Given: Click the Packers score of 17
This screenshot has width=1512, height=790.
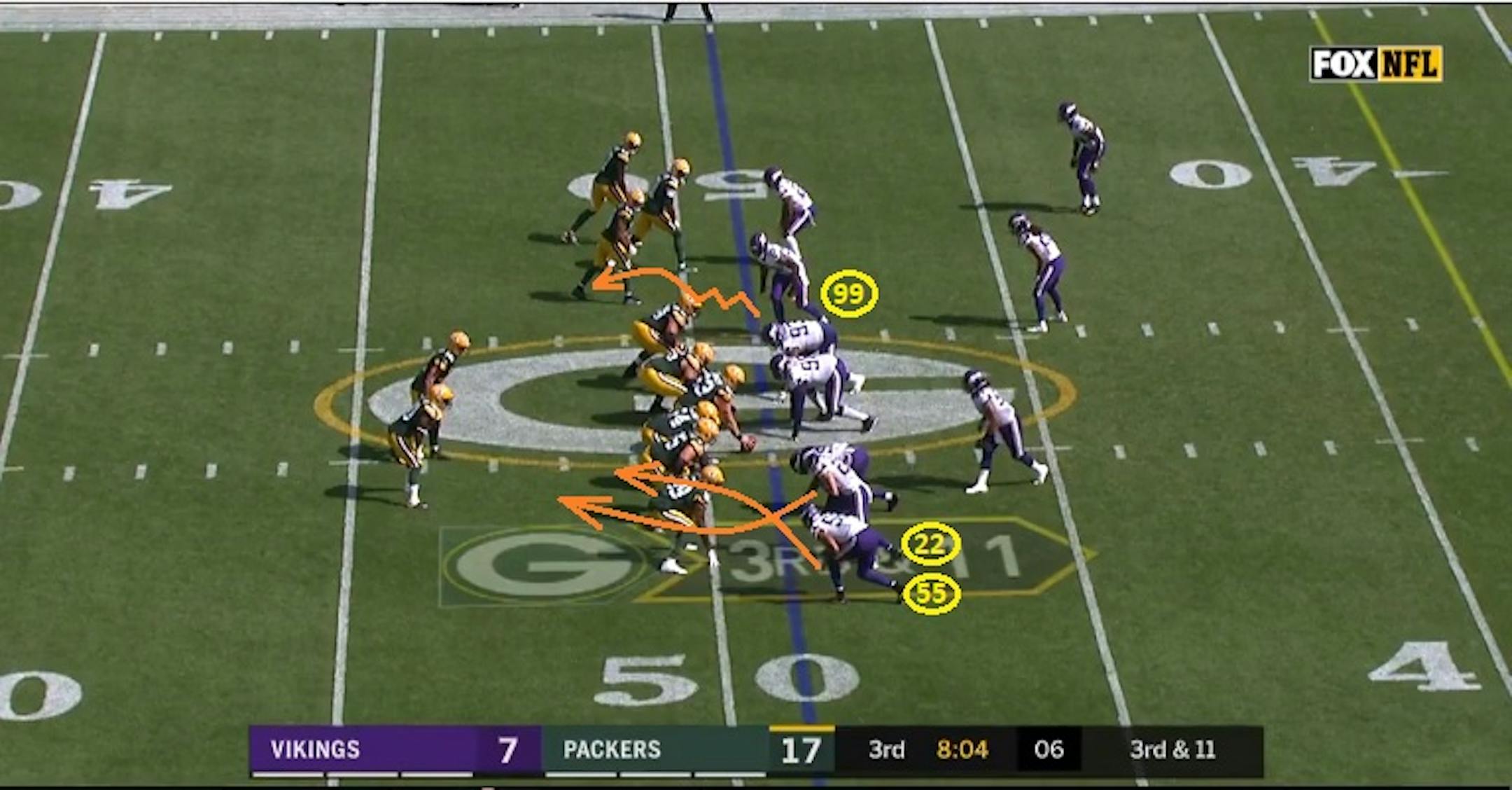Looking at the screenshot, I should 801,750.
